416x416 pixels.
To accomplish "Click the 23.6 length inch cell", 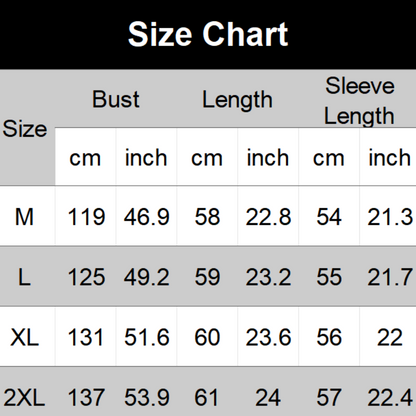I will coord(268,337).
